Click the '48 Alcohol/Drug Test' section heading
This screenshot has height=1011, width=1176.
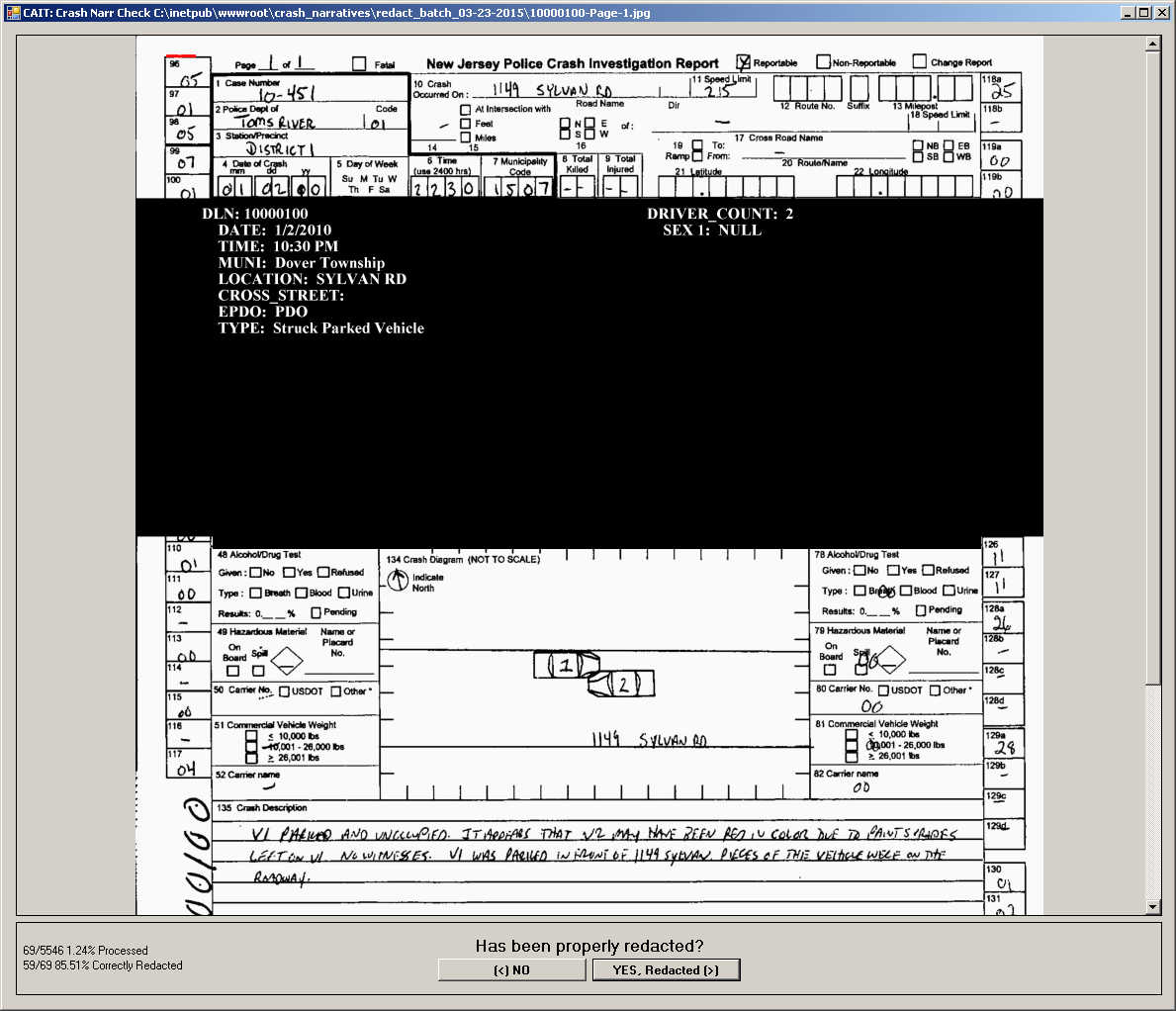259,554
